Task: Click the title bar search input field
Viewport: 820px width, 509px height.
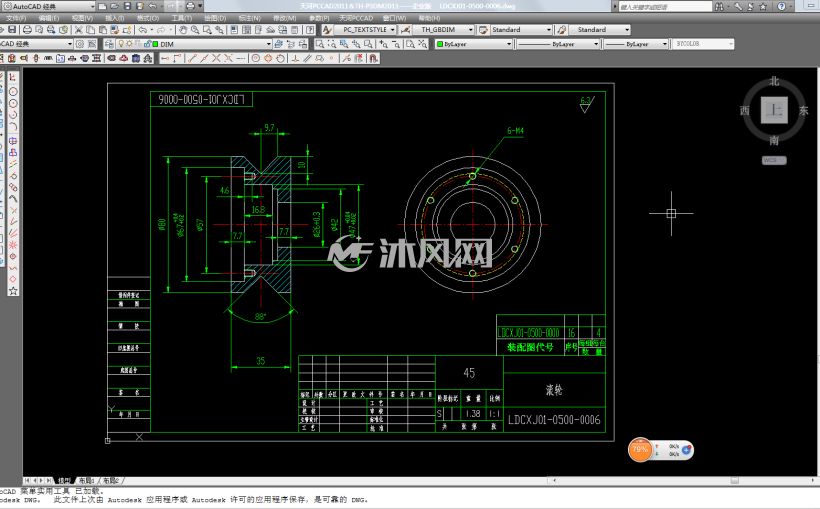Action: pos(664,6)
